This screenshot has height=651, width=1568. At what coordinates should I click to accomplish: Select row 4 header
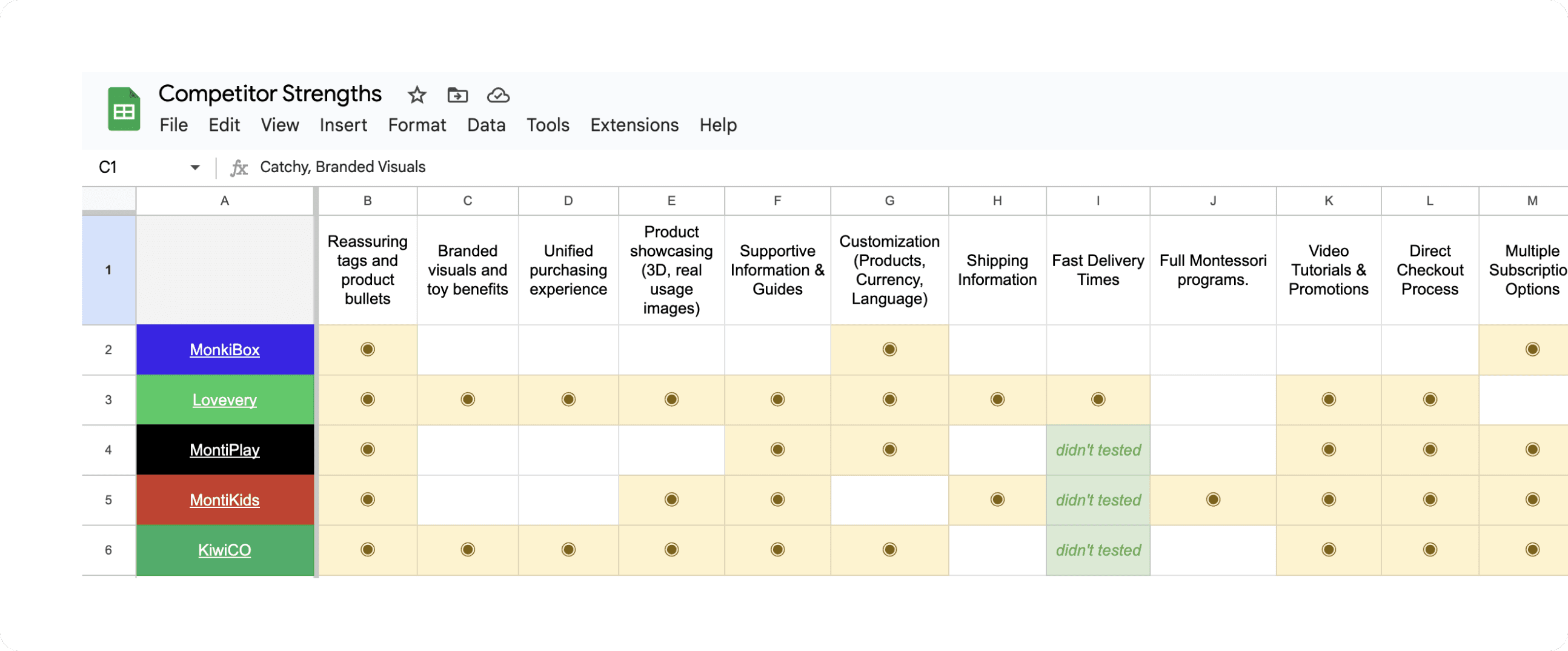pyautogui.click(x=108, y=450)
